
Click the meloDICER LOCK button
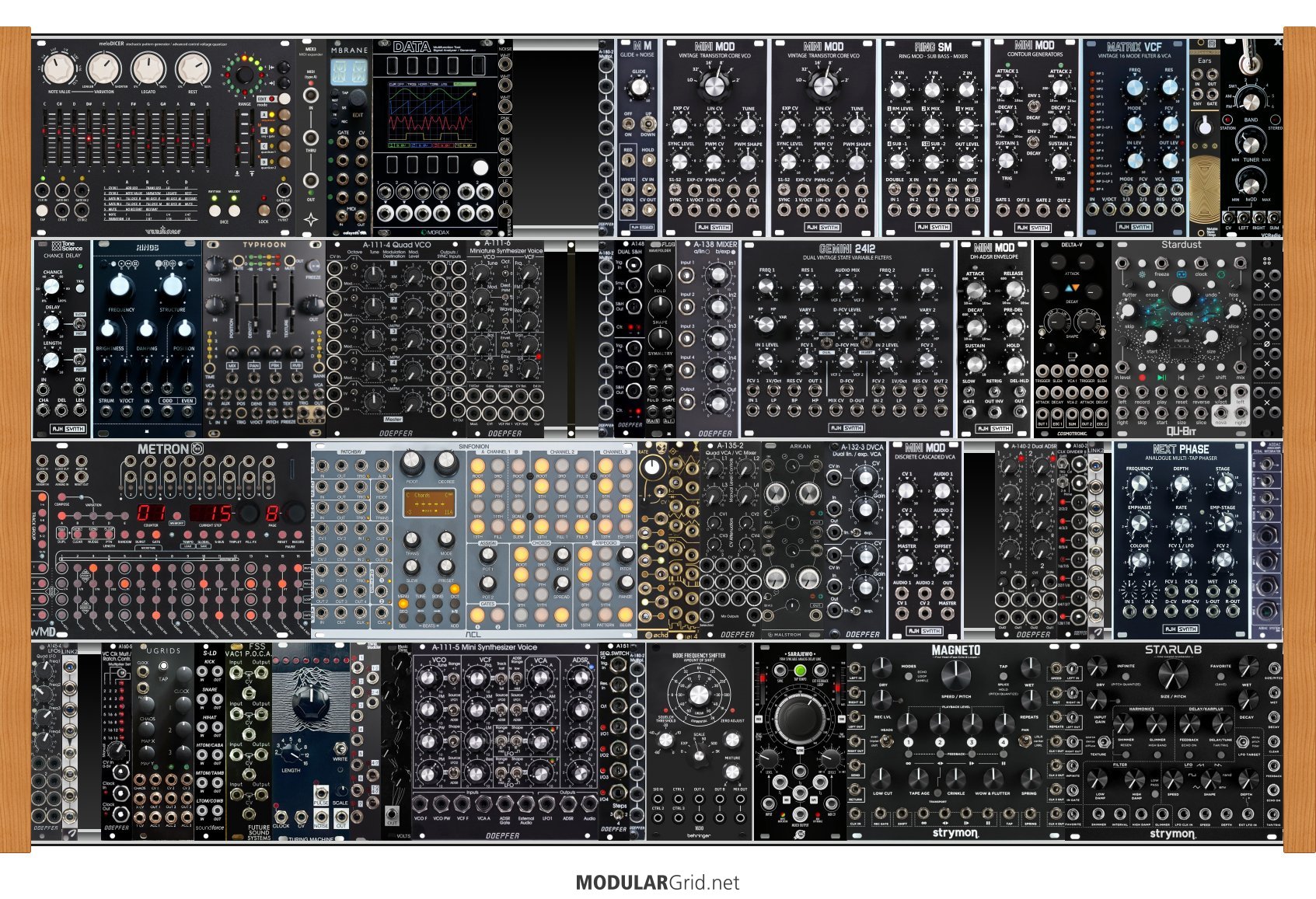pos(264,210)
